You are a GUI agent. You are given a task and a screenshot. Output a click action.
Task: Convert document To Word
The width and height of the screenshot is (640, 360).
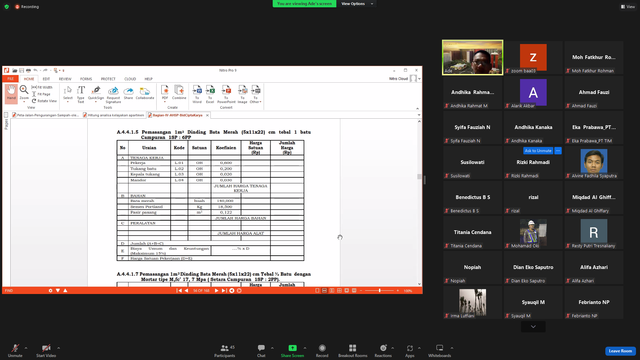(x=197, y=94)
